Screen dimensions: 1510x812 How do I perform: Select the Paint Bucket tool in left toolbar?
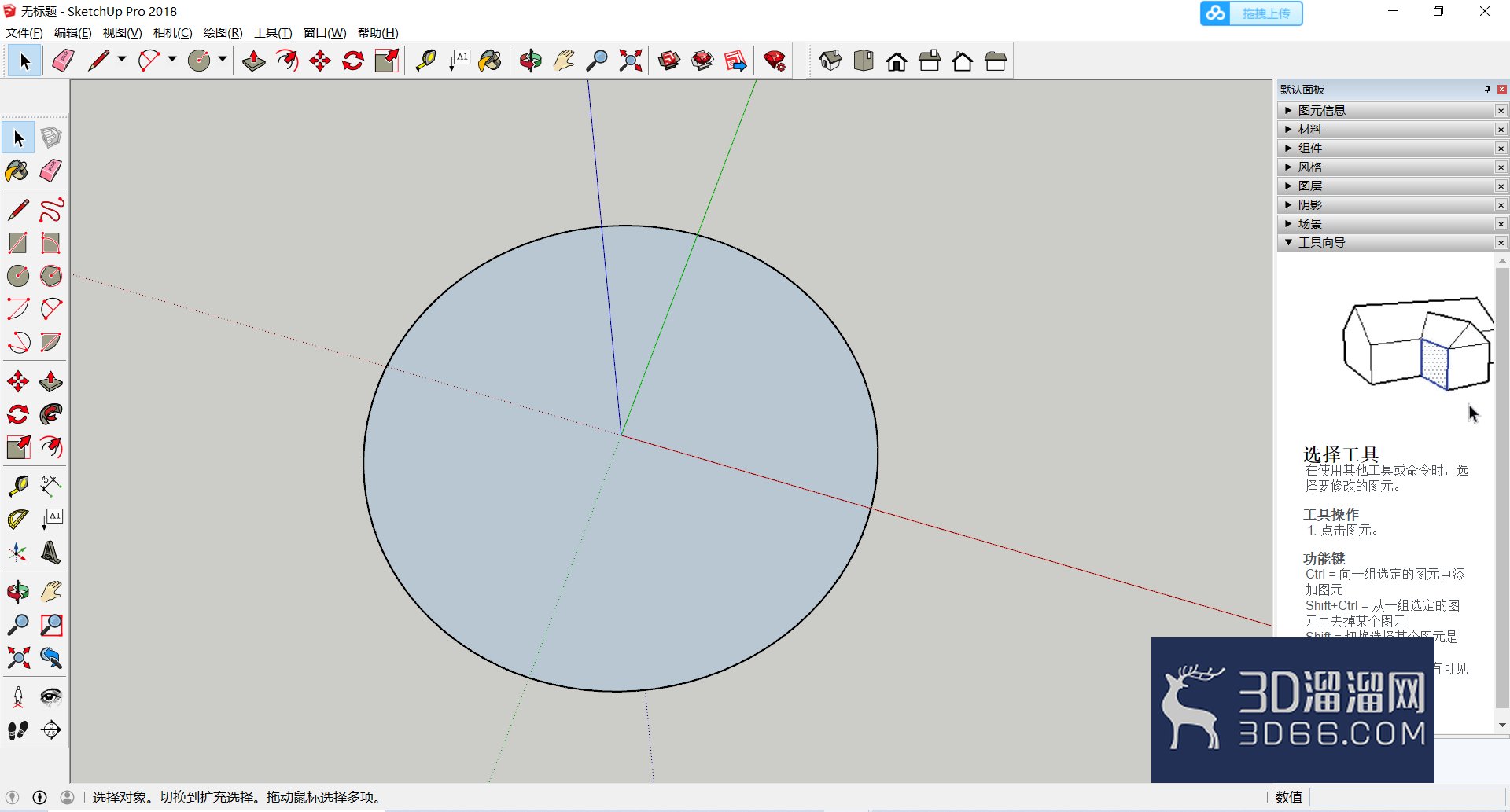[17, 171]
